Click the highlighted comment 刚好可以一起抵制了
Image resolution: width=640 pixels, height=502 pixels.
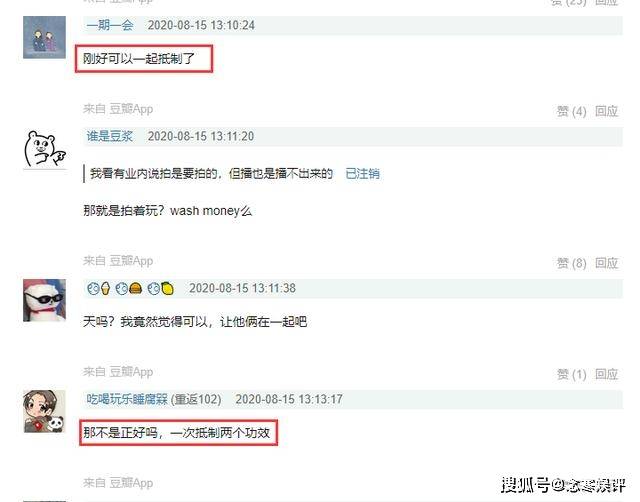click(139, 59)
